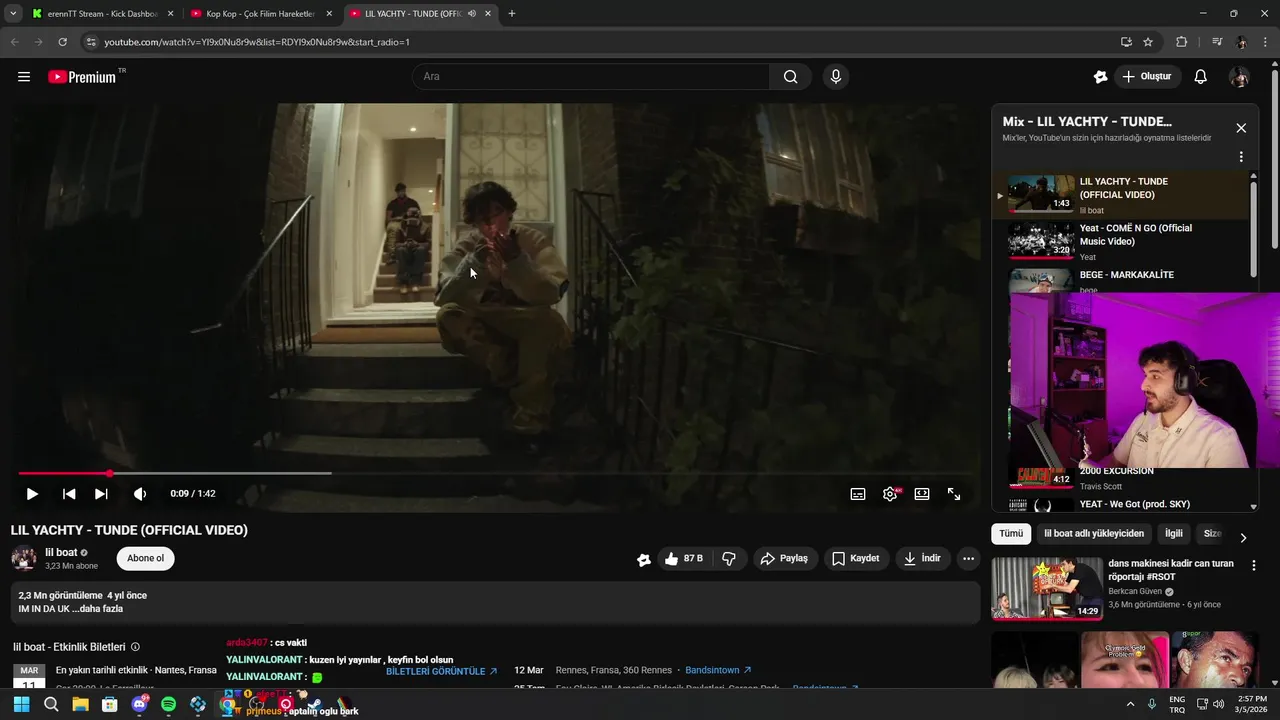Switch to erennTT Stream Kick Dashboard tab
1280x720 pixels.
pos(103,14)
